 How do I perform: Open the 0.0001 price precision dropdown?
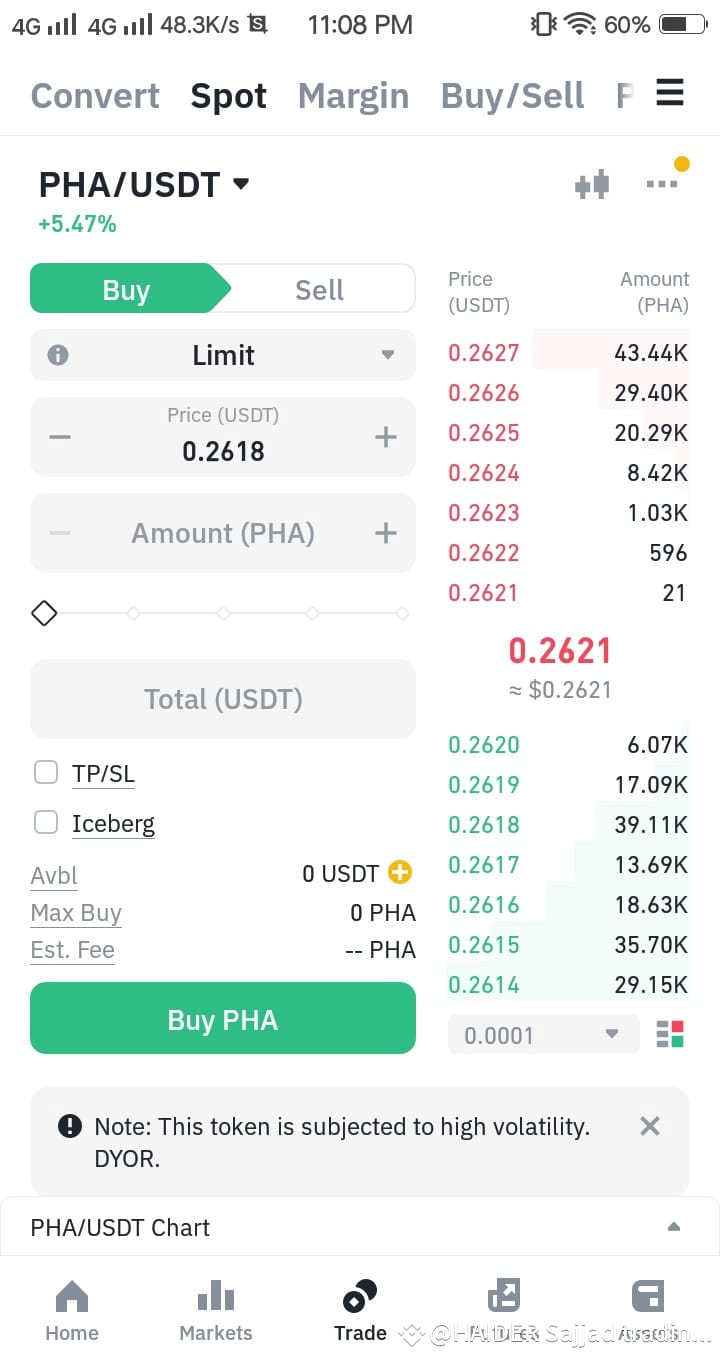pyautogui.click(x=544, y=1035)
